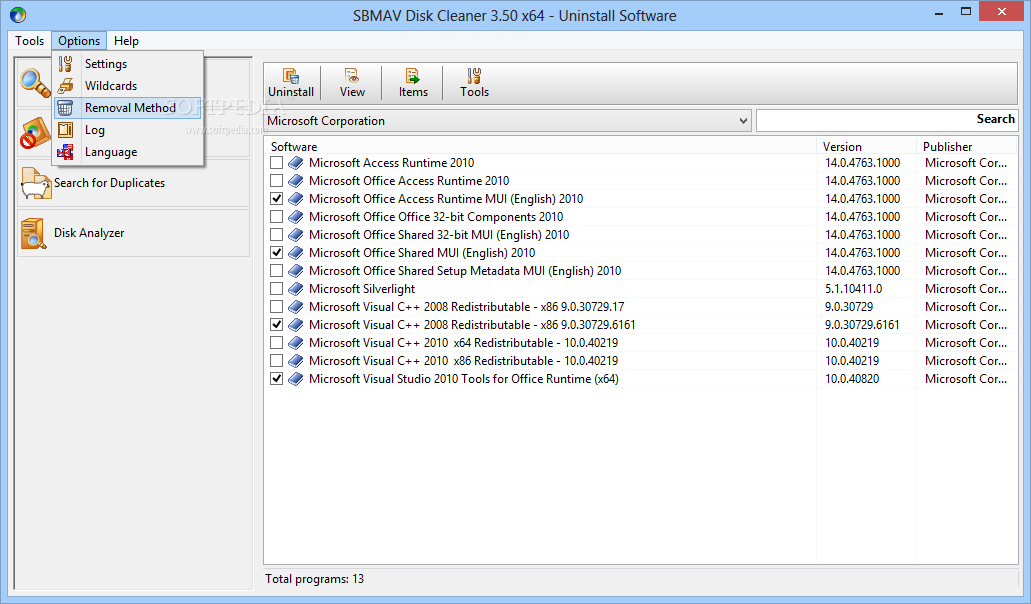Uncheck Visual C++ 2008 x86 9.0.30729.6161 checkbox
This screenshot has width=1031, height=604.
click(276, 325)
